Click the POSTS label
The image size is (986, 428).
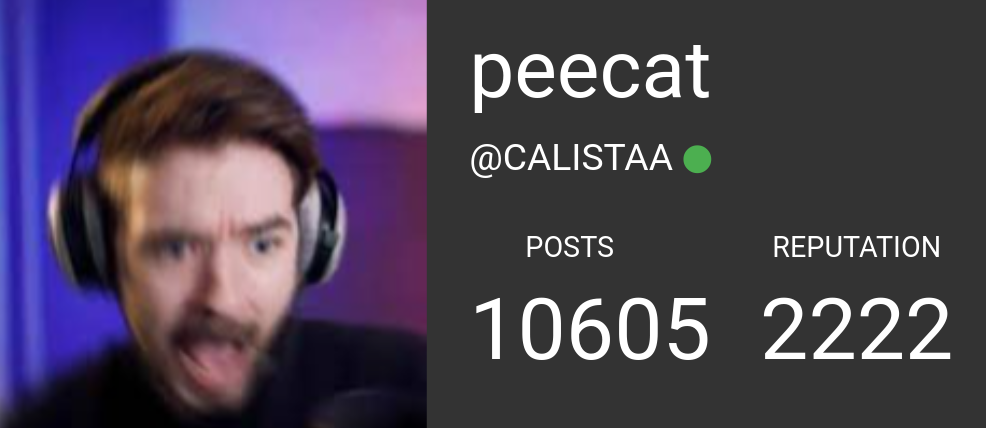tap(569, 247)
